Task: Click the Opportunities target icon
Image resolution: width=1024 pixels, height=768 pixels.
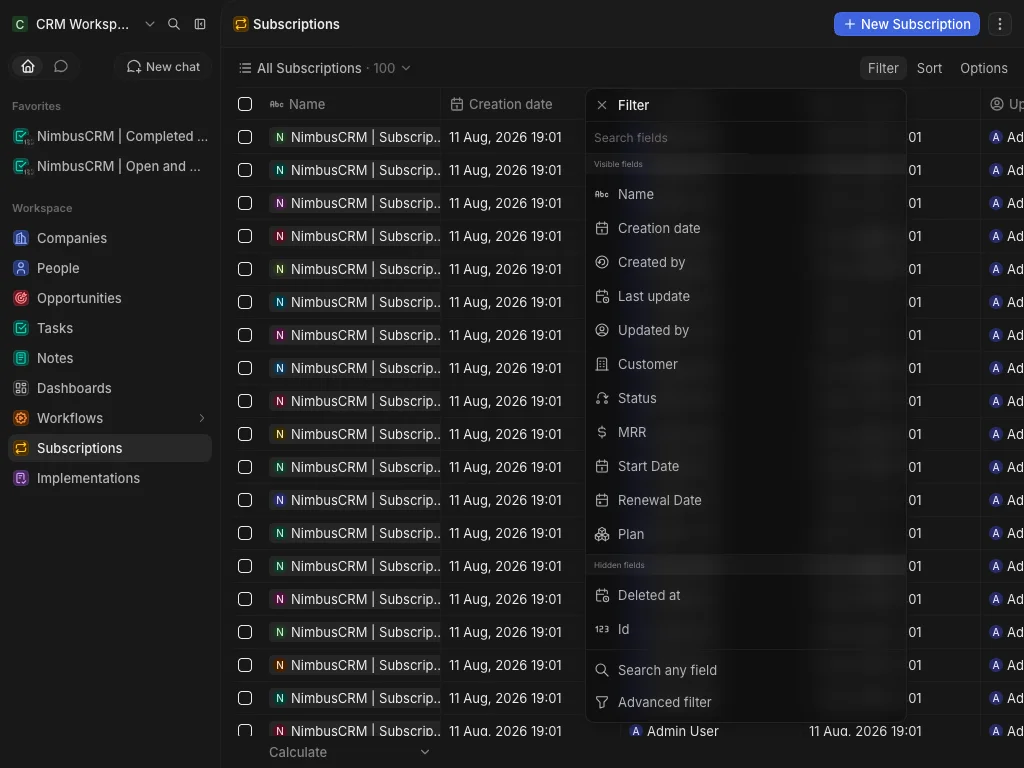Action: click(21, 298)
